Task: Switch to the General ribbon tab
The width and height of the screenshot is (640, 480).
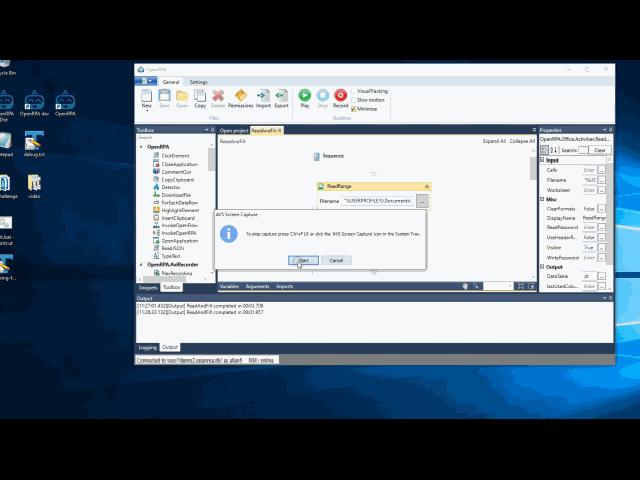Action: [x=171, y=82]
